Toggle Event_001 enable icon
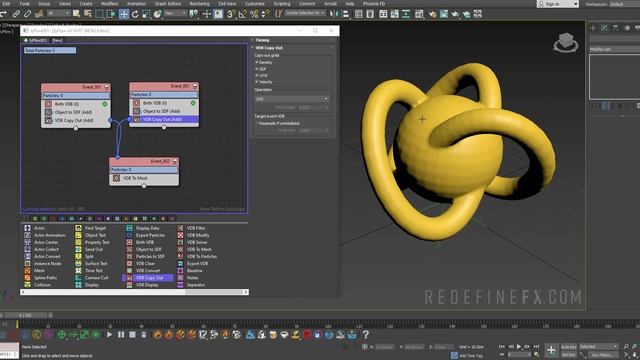 [107, 87]
